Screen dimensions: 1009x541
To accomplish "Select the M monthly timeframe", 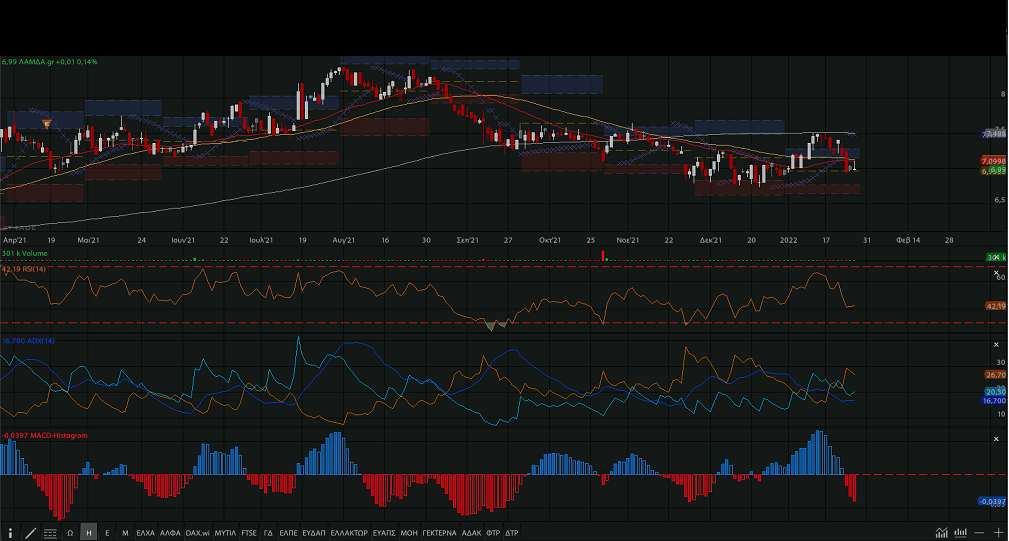I will click(125, 533).
